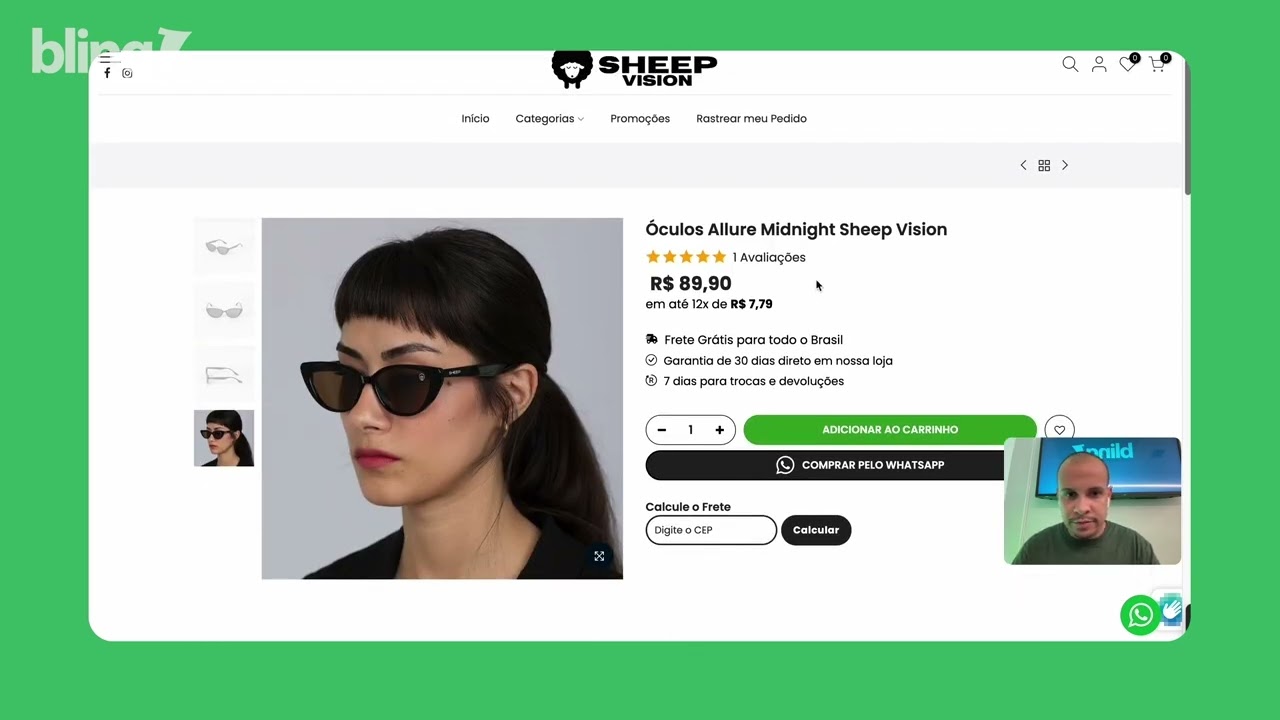
Task: Open the search magnifier icon
Action: point(1070,64)
